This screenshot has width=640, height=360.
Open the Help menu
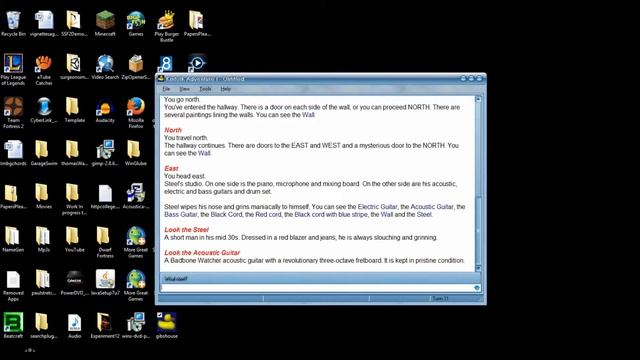[x=225, y=89]
